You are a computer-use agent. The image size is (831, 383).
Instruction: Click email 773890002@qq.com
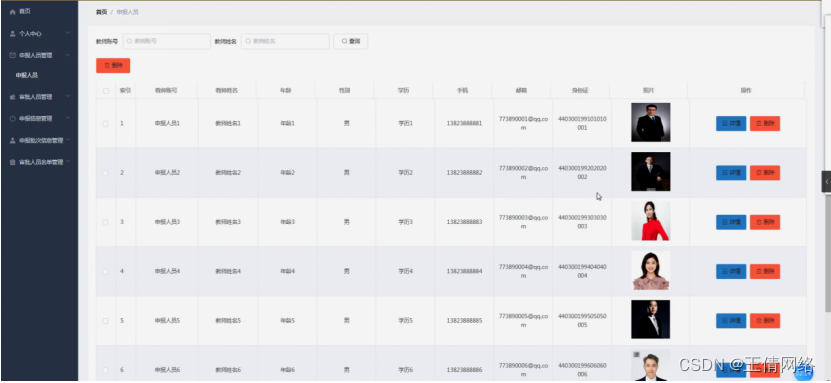(x=523, y=172)
